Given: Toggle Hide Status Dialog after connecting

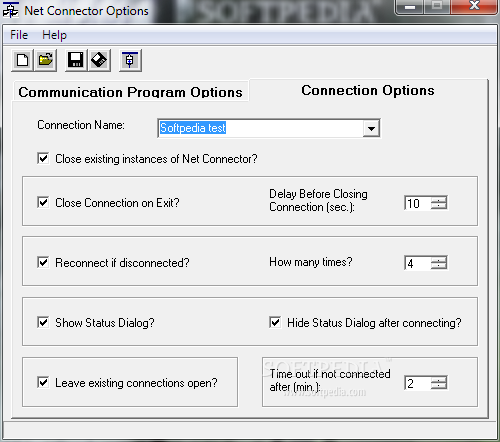Looking at the screenshot, I should click(x=275, y=322).
